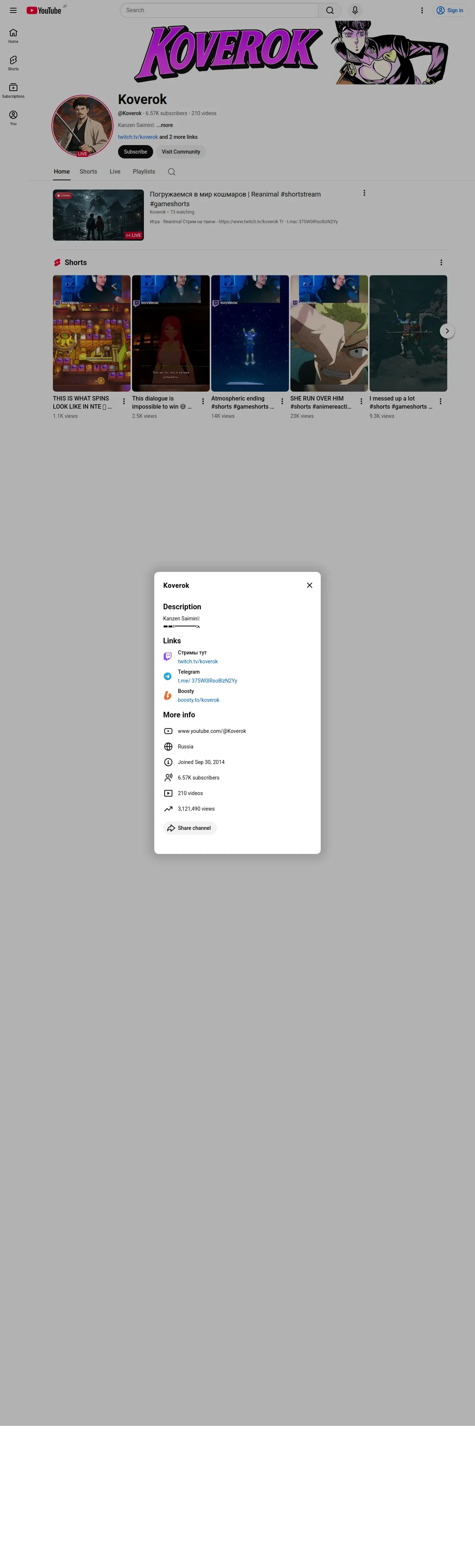Activate voice search microphone
The width and height of the screenshot is (475, 1568).
coord(355,10)
